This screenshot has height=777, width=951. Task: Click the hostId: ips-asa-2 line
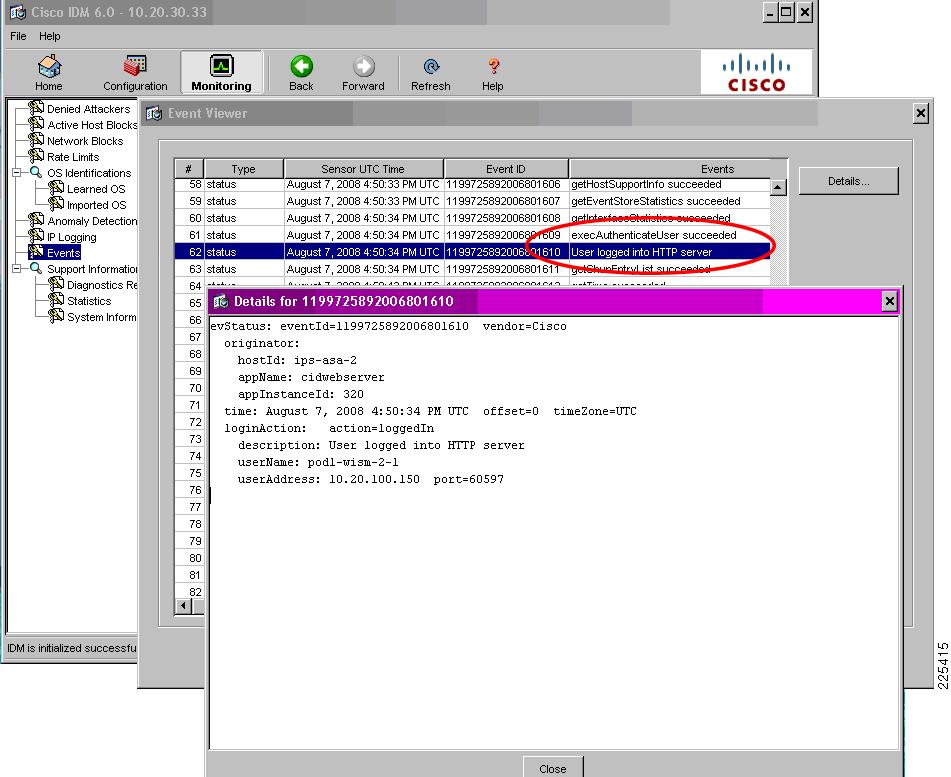[297, 360]
